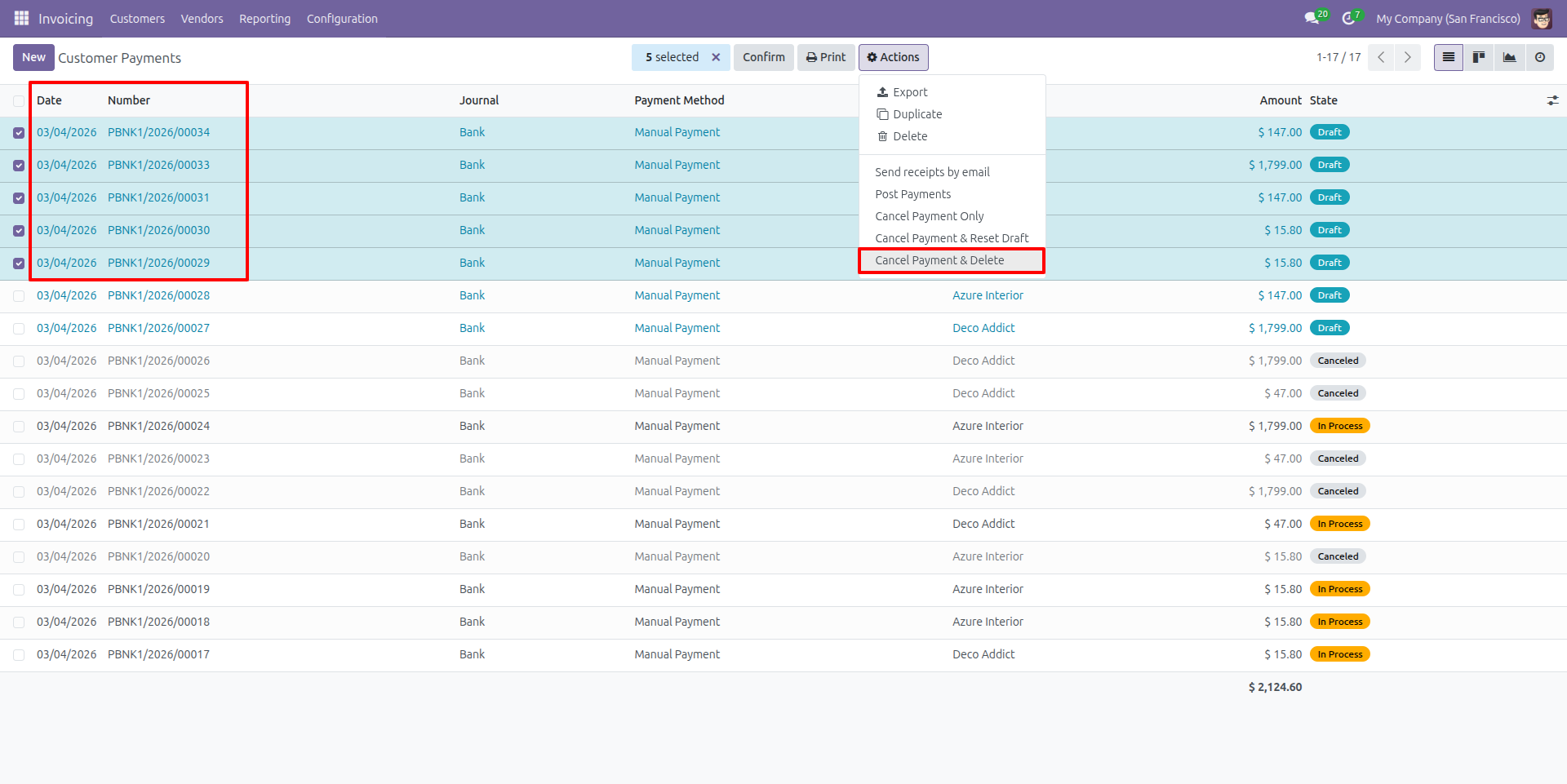Click the Print button

[x=826, y=57]
